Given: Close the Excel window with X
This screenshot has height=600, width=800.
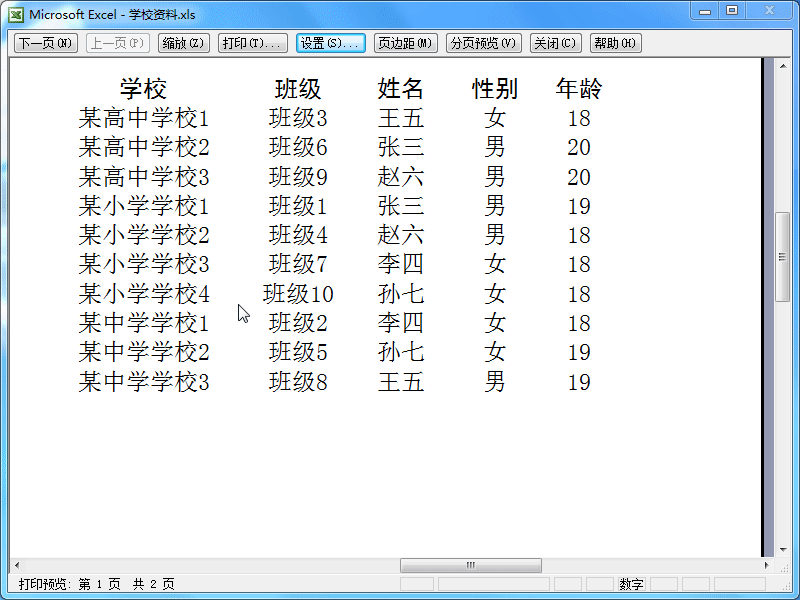Looking at the screenshot, I should point(769,11).
